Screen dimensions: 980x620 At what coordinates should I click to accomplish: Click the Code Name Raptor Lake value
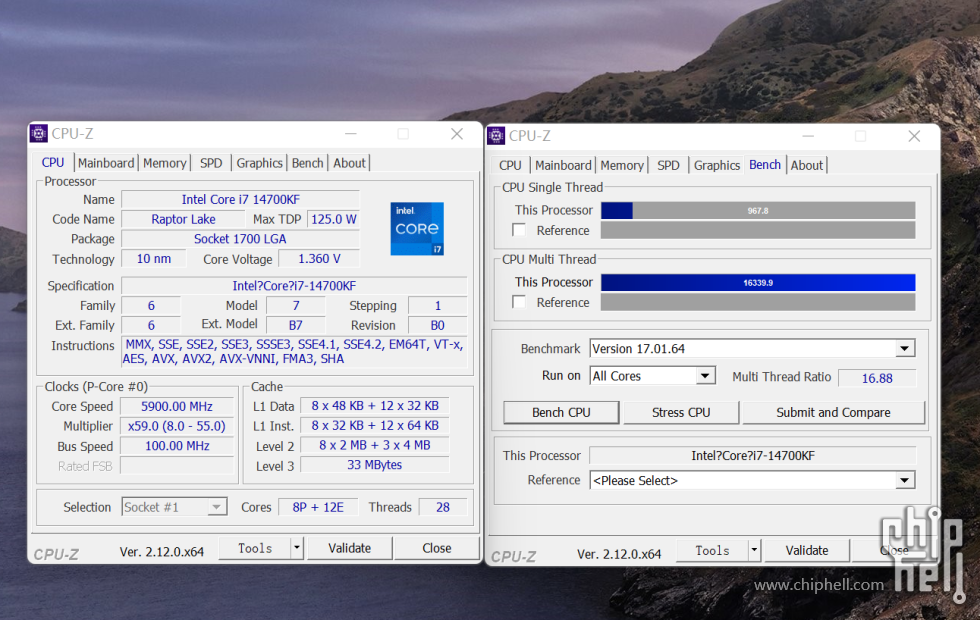coord(183,219)
